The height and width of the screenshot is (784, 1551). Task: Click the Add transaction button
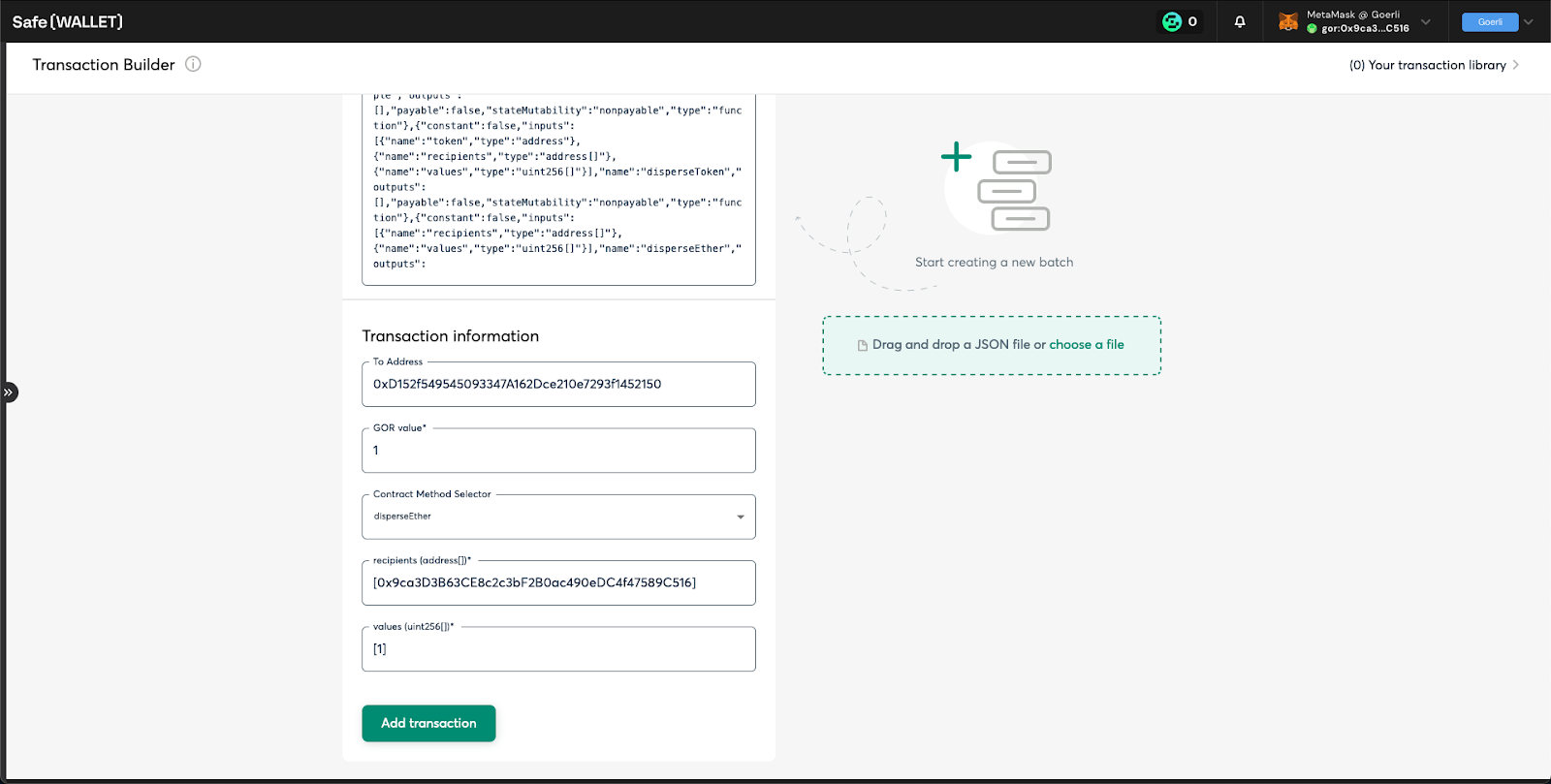[x=428, y=723]
